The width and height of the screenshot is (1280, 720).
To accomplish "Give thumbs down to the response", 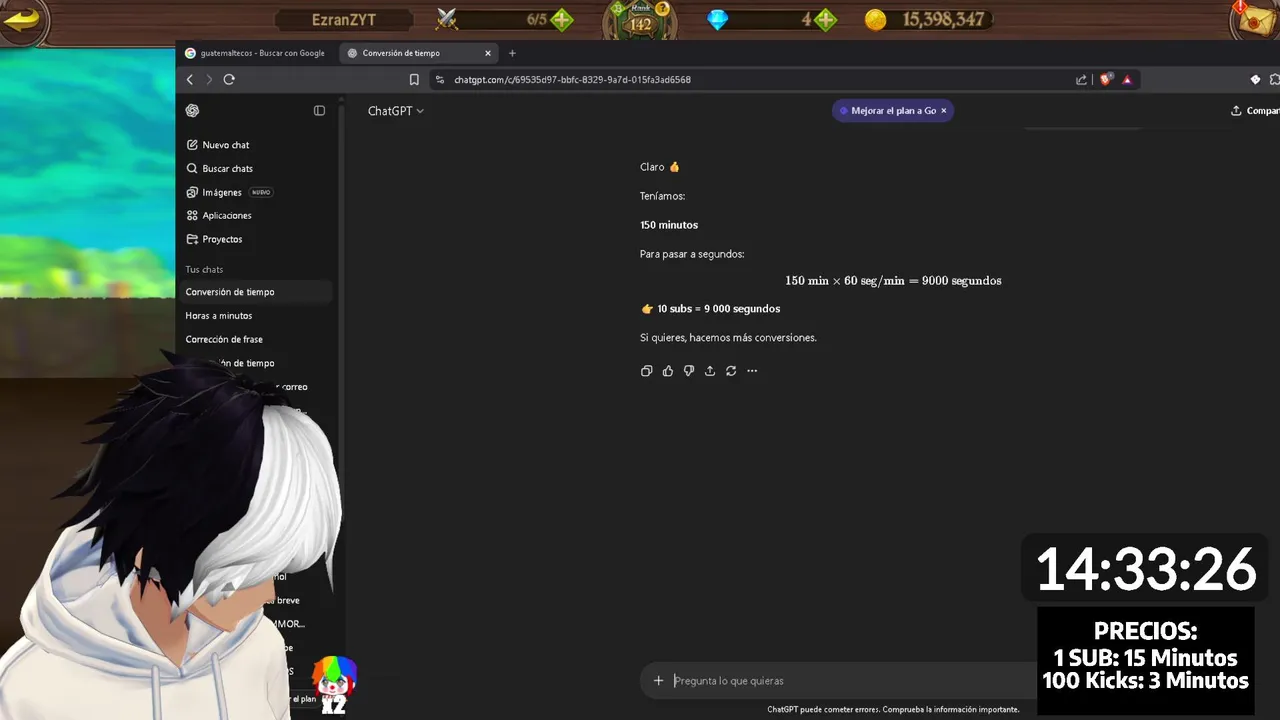I will [689, 371].
